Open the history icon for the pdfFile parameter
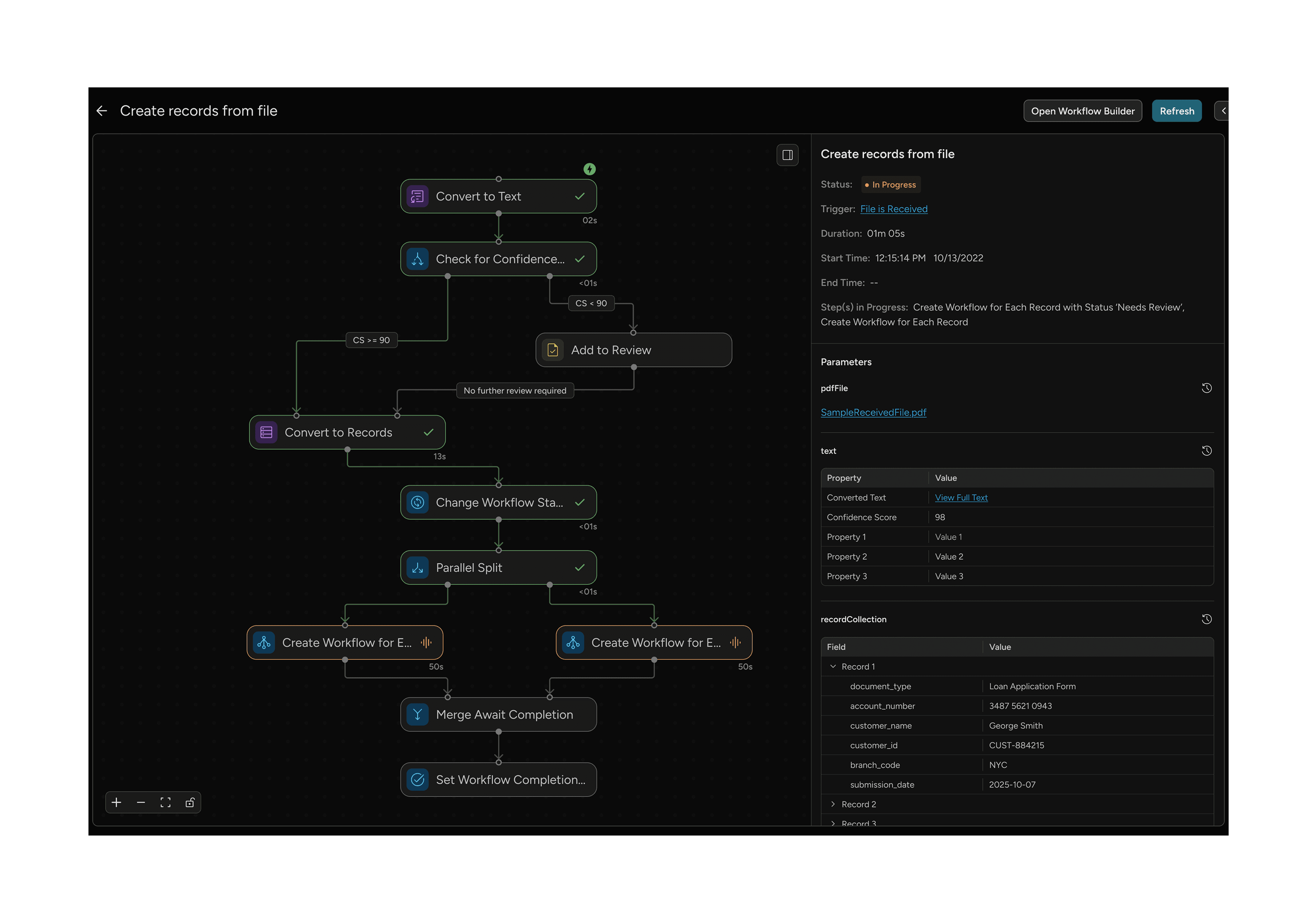 pos(1206,388)
